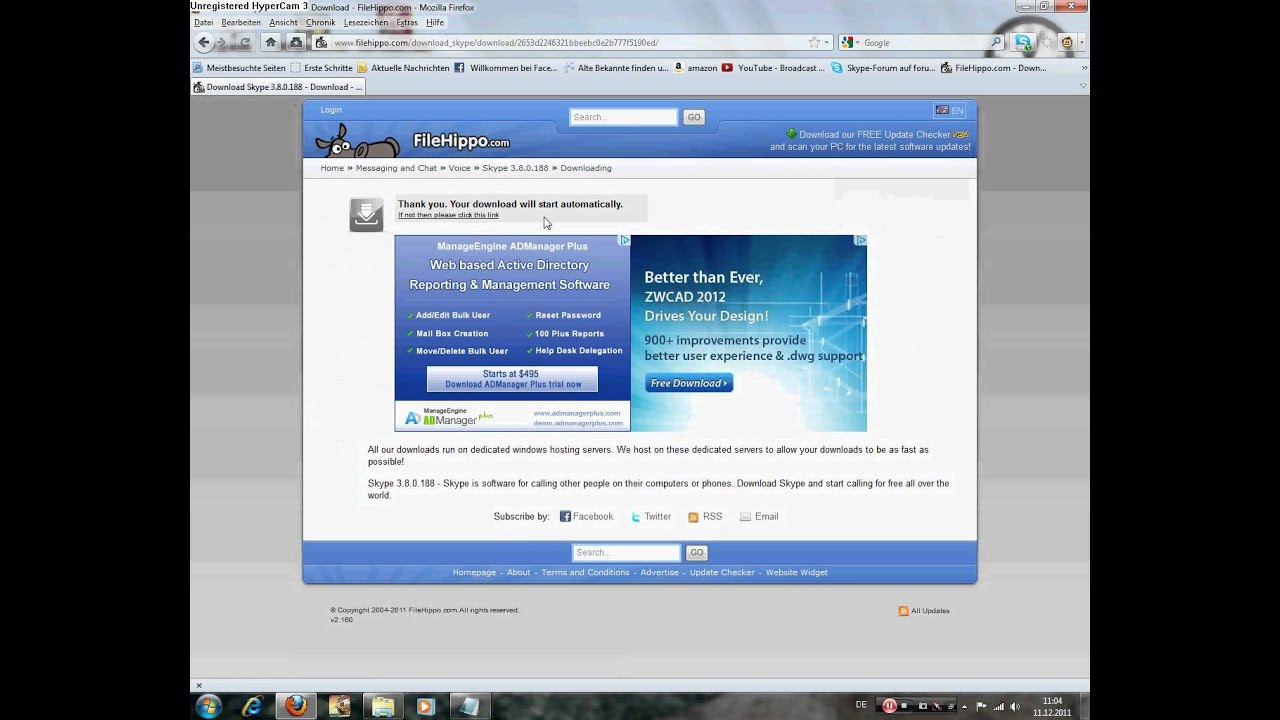
Task: Launch Internet Explorer from the taskbar
Action: pyautogui.click(x=252, y=706)
